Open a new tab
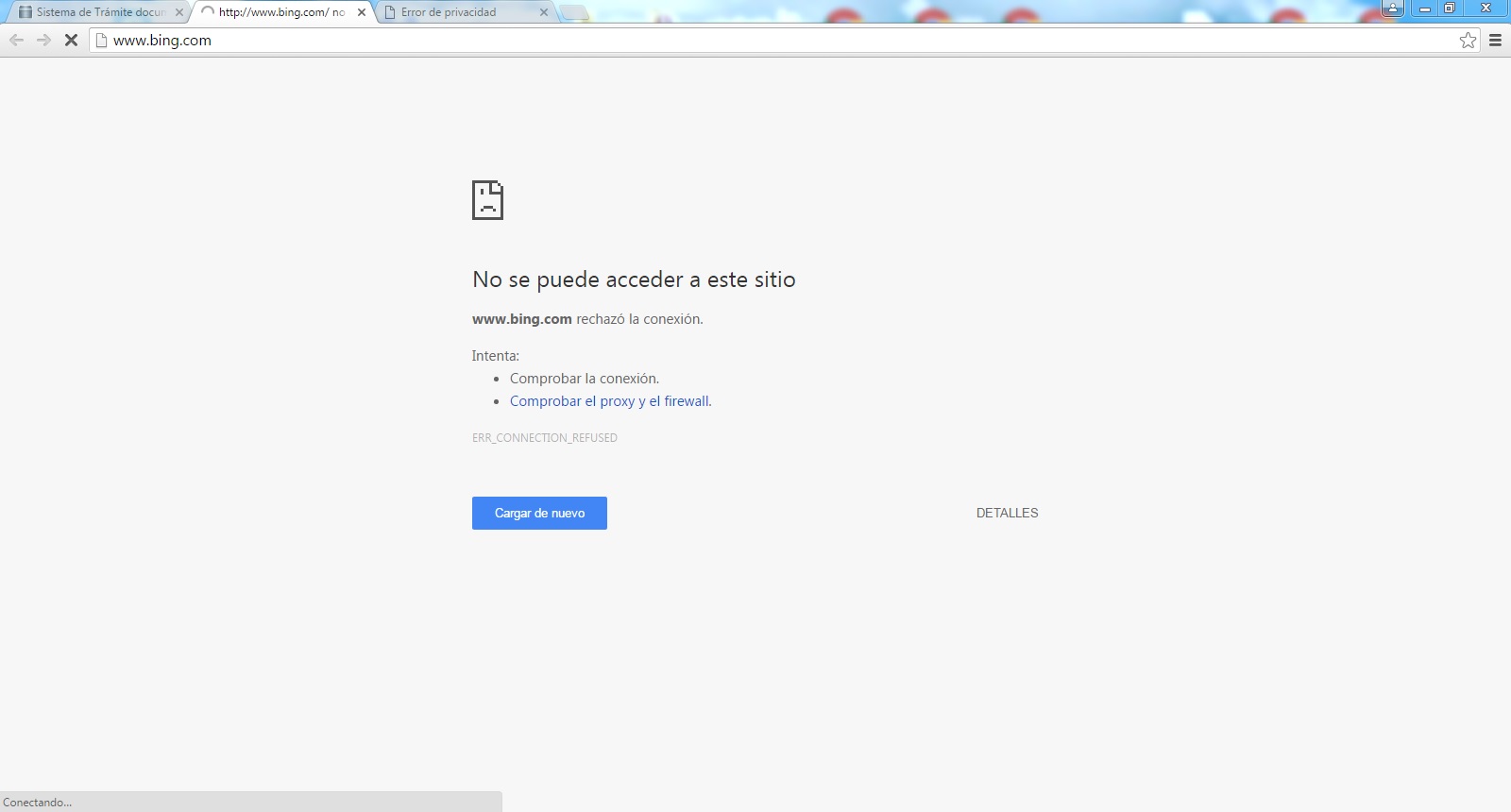This screenshot has width=1511, height=812. pyautogui.click(x=573, y=12)
